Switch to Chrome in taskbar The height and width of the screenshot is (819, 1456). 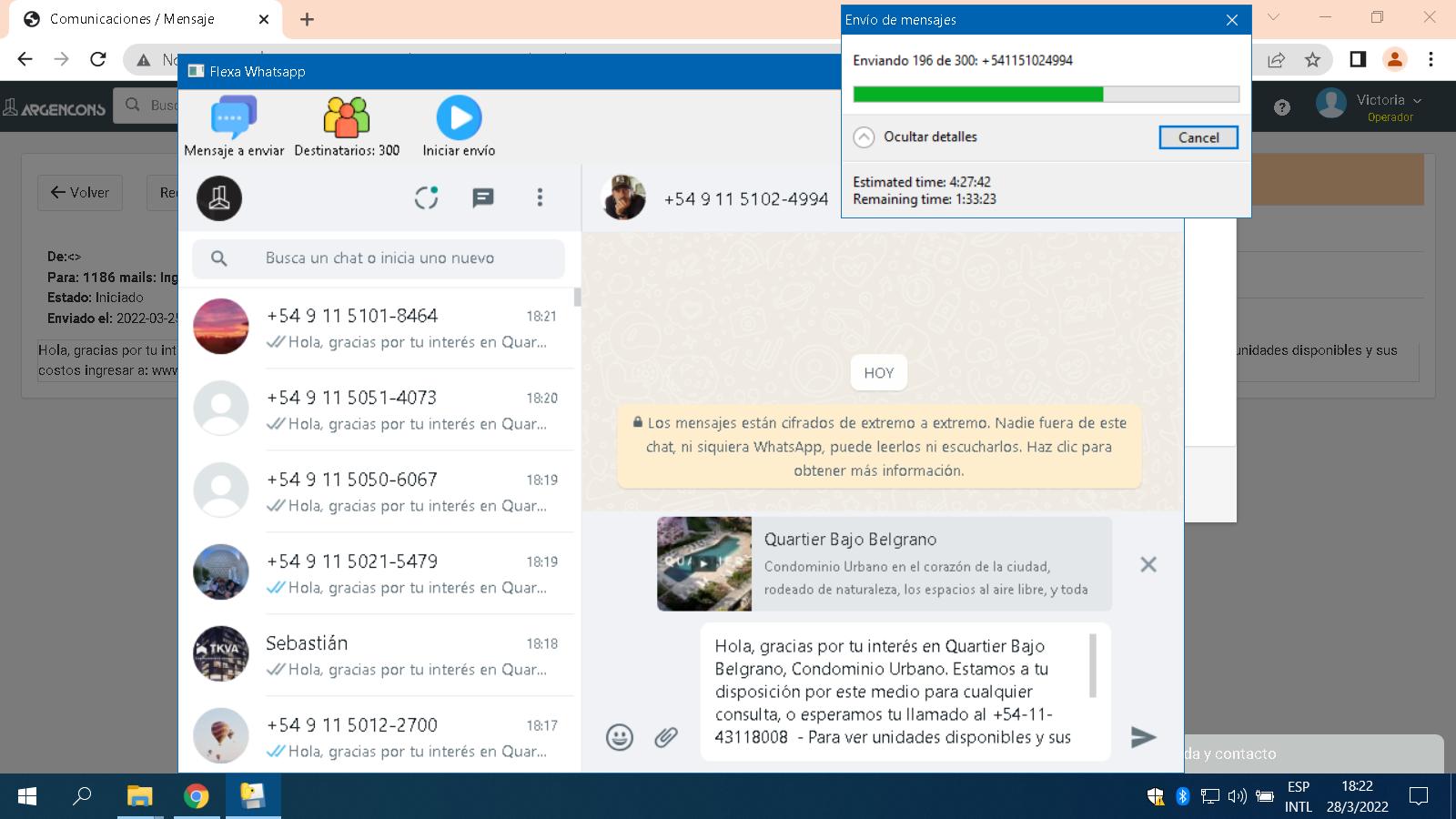[196, 797]
